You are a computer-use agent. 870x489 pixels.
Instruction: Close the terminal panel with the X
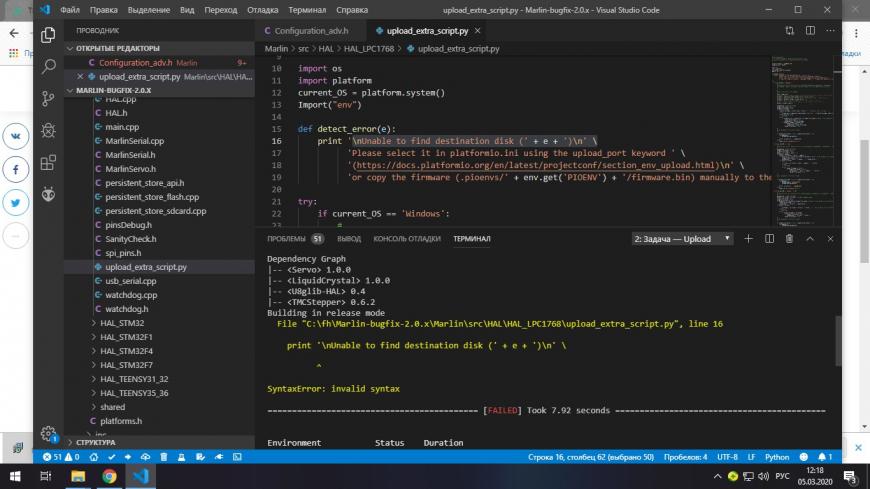(x=830, y=239)
